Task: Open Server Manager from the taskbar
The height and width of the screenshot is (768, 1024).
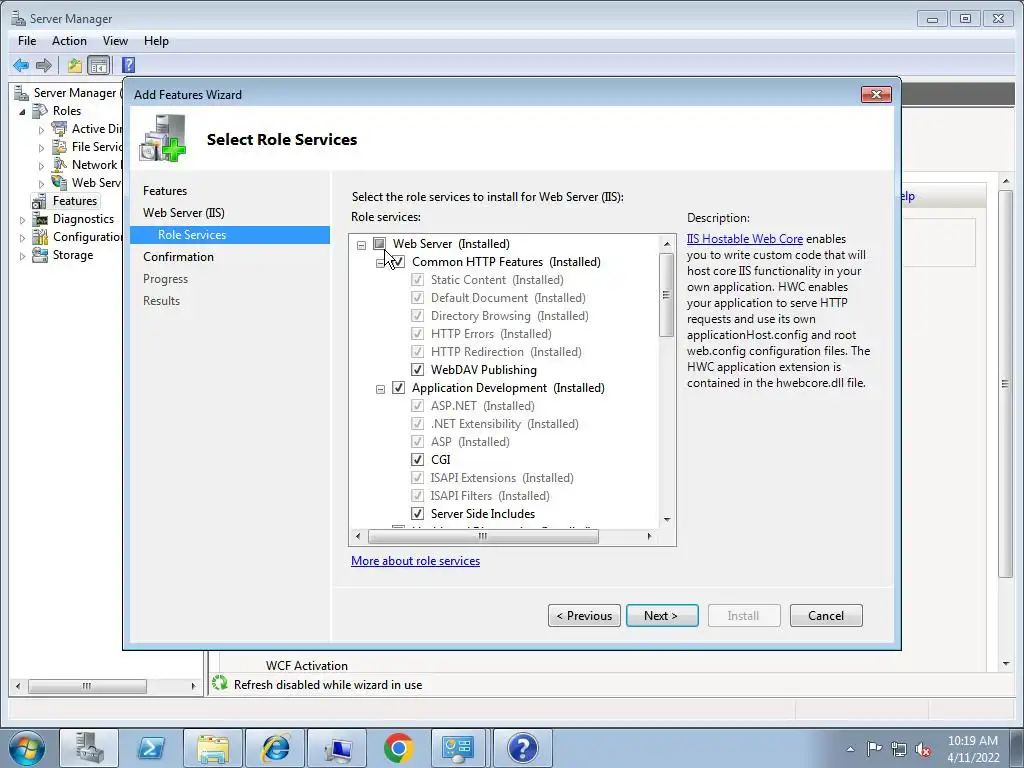Action: point(89,748)
